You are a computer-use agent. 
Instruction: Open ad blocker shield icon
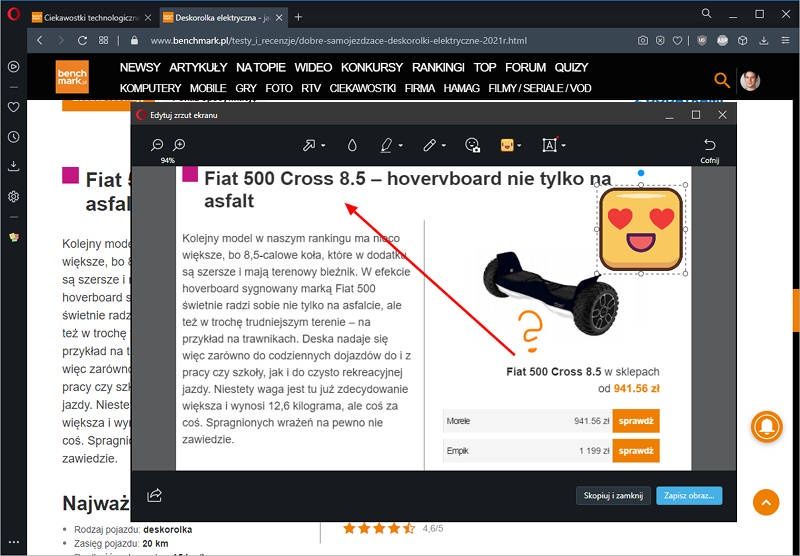pyautogui.click(x=702, y=40)
